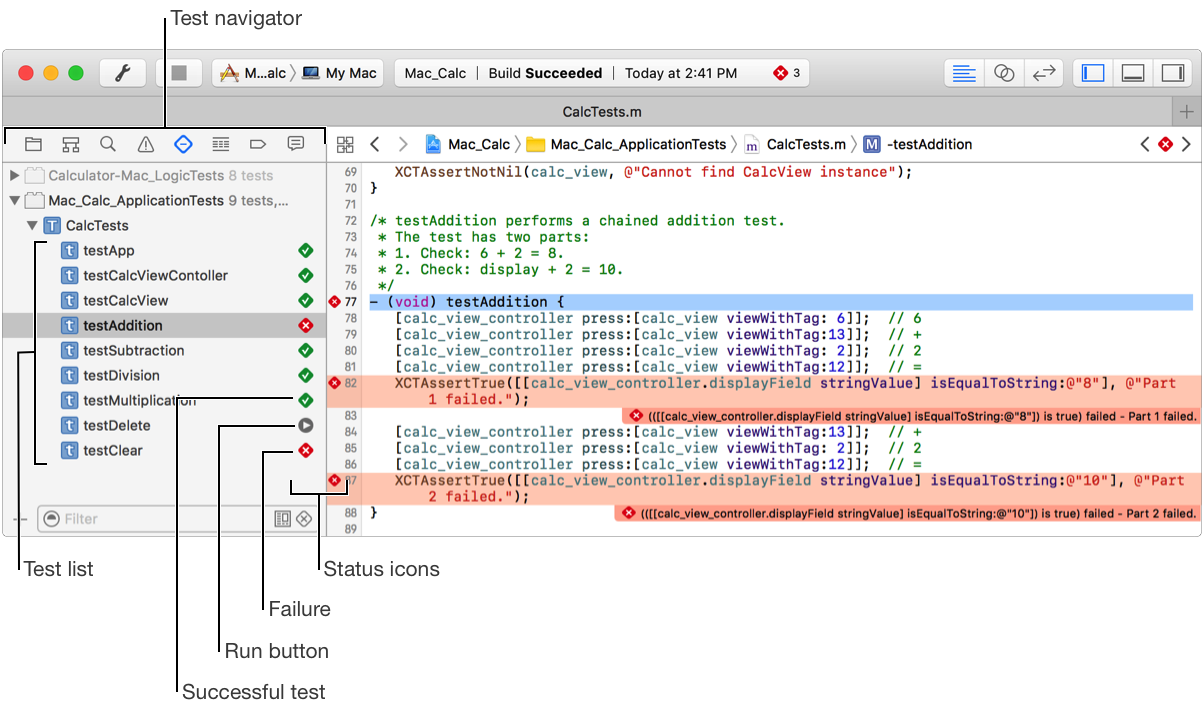Run the testDelete test
This screenshot has height=710, width=1202.
[x=306, y=425]
